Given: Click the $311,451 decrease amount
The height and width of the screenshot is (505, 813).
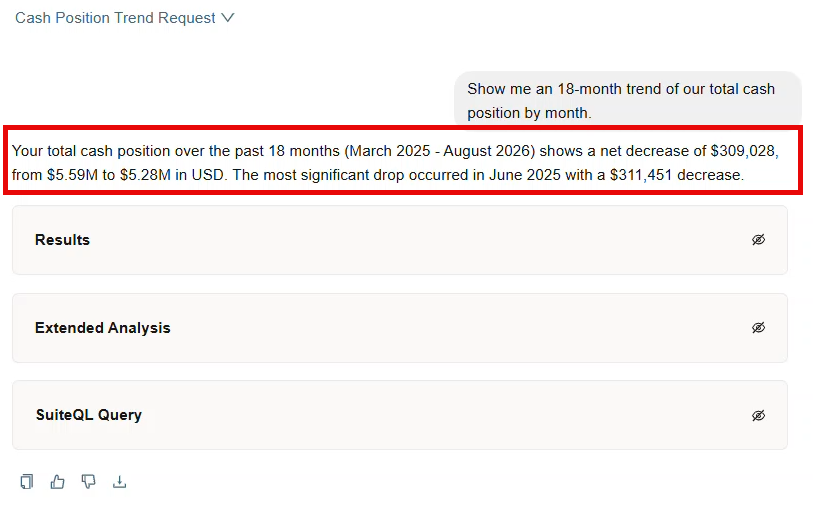Looking at the screenshot, I should click(x=640, y=175).
